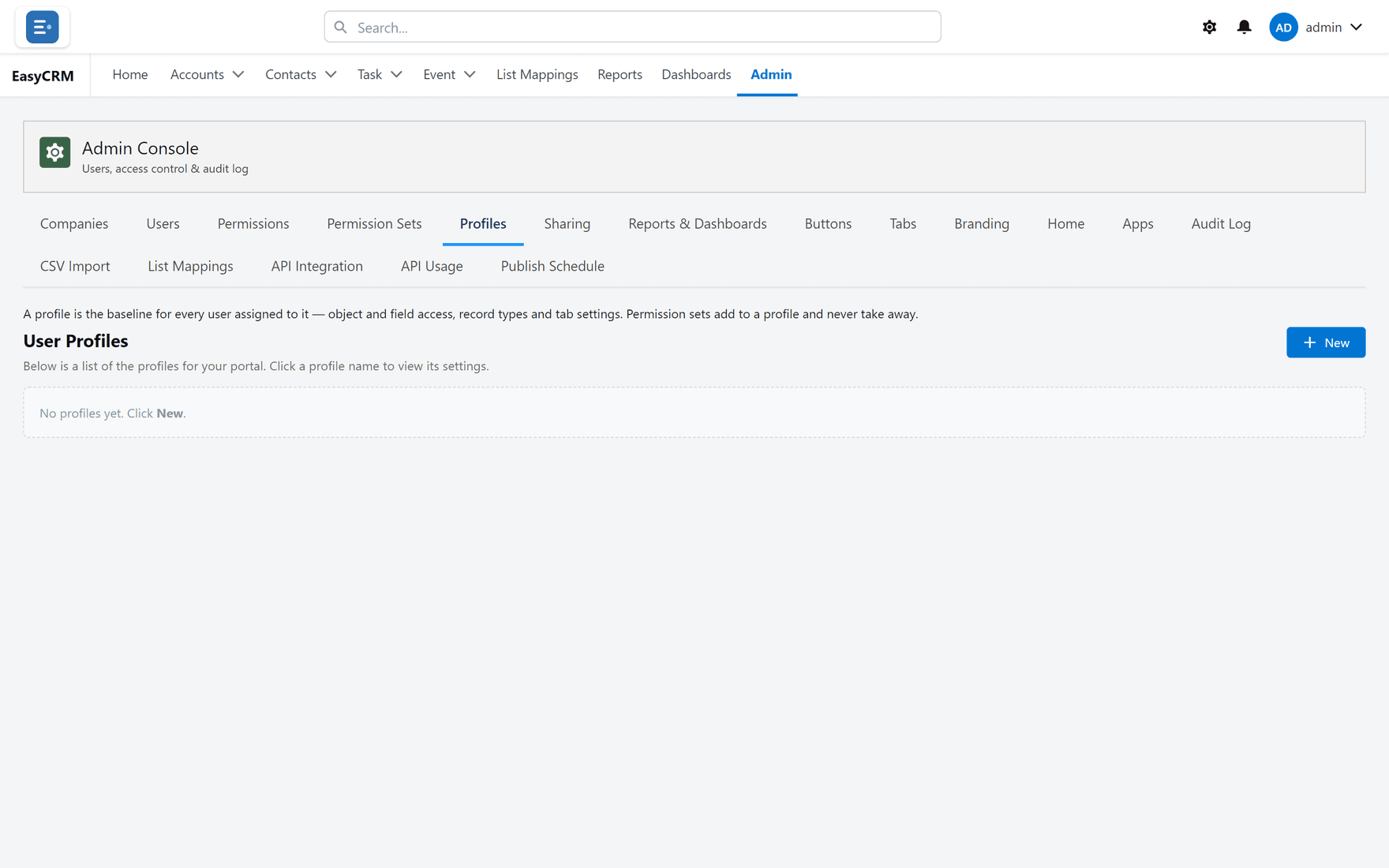Open notifications bell icon
This screenshot has width=1389, height=868.
[x=1244, y=27]
